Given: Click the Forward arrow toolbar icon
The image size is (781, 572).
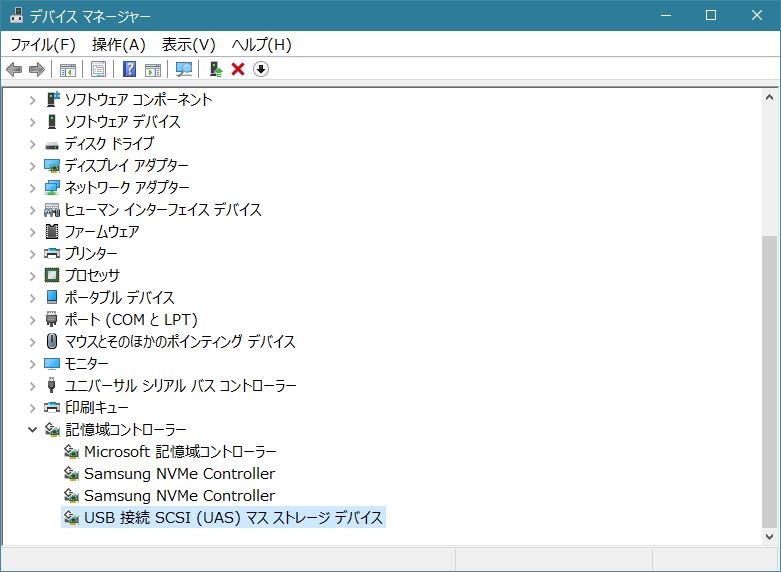Looking at the screenshot, I should [x=37, y=69].
